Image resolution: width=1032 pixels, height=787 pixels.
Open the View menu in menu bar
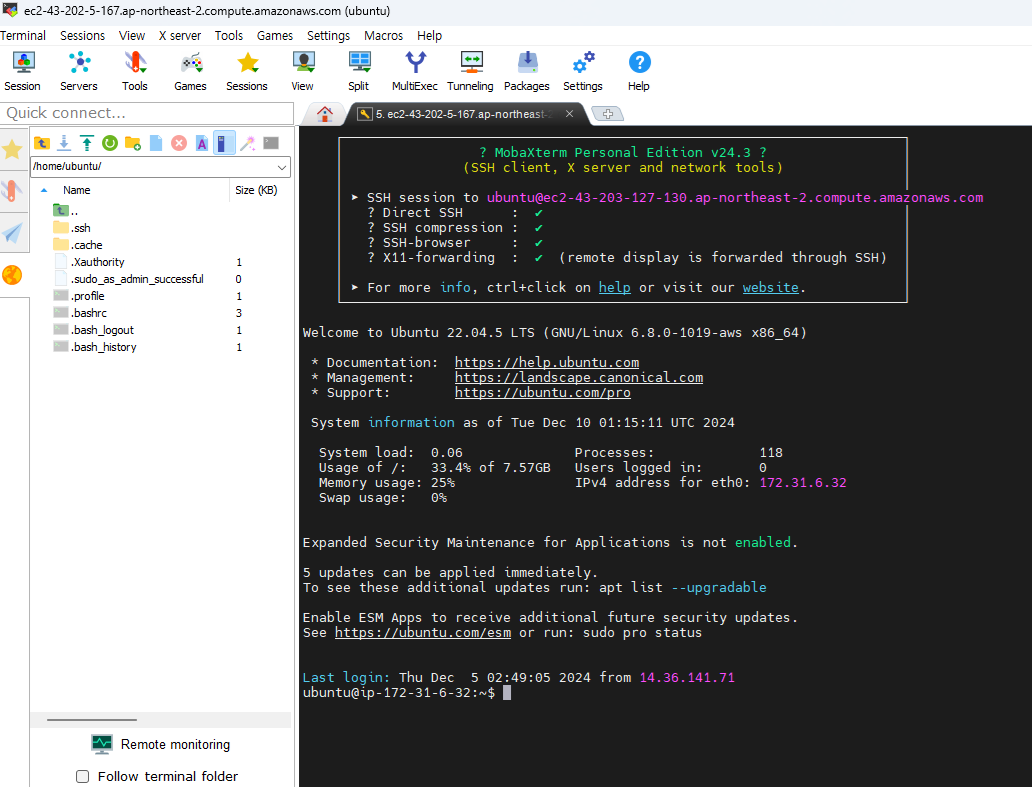click(x=132, y=36)
